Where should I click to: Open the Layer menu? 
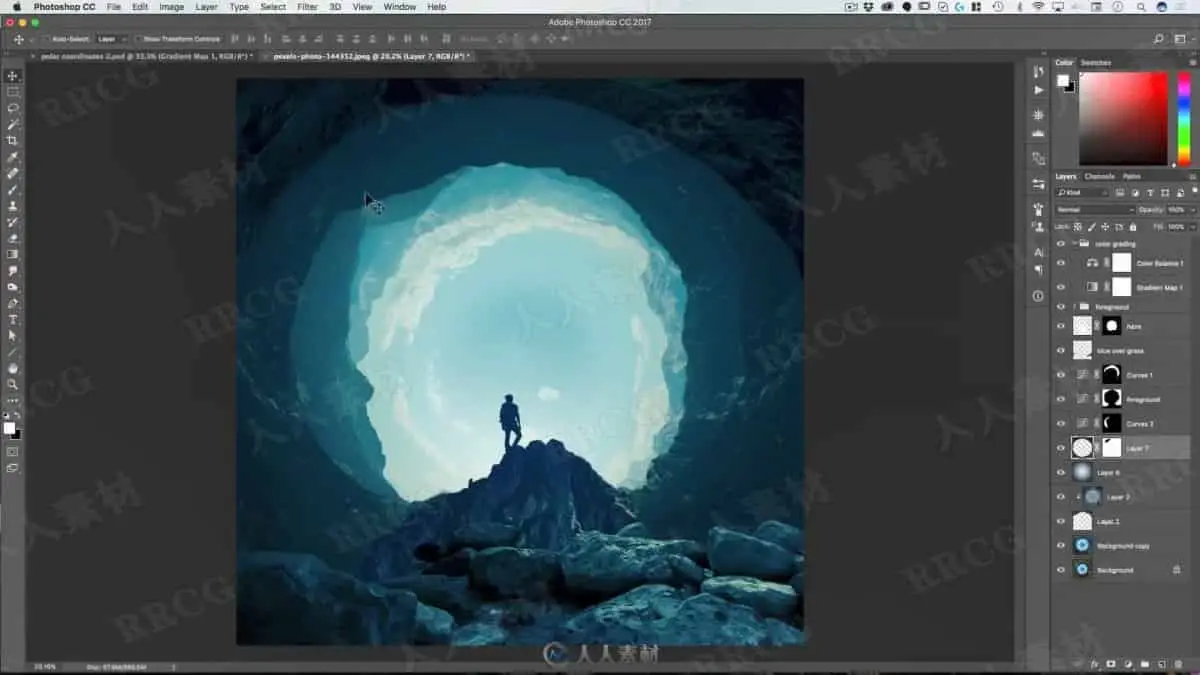[x=206, y=7]
